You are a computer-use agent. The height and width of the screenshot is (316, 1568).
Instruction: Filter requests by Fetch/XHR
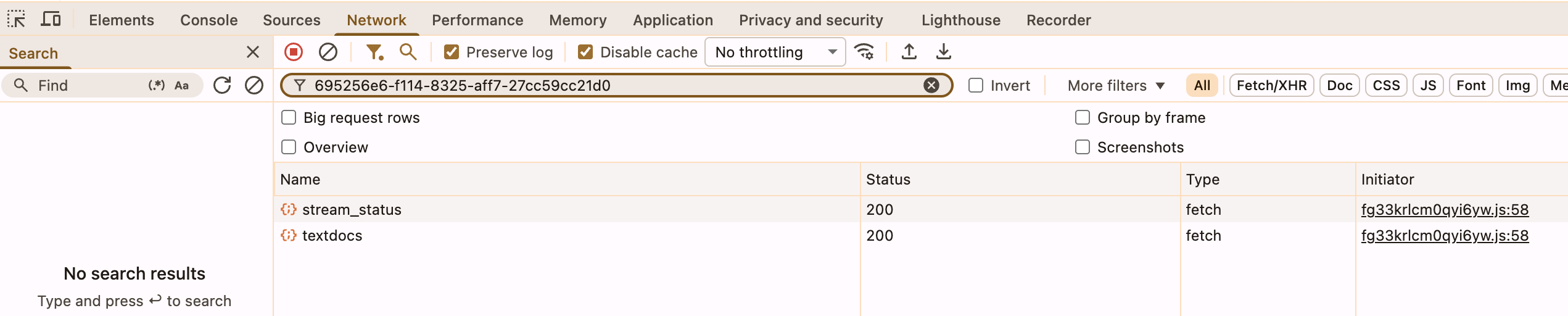[x=1271, y=85]
